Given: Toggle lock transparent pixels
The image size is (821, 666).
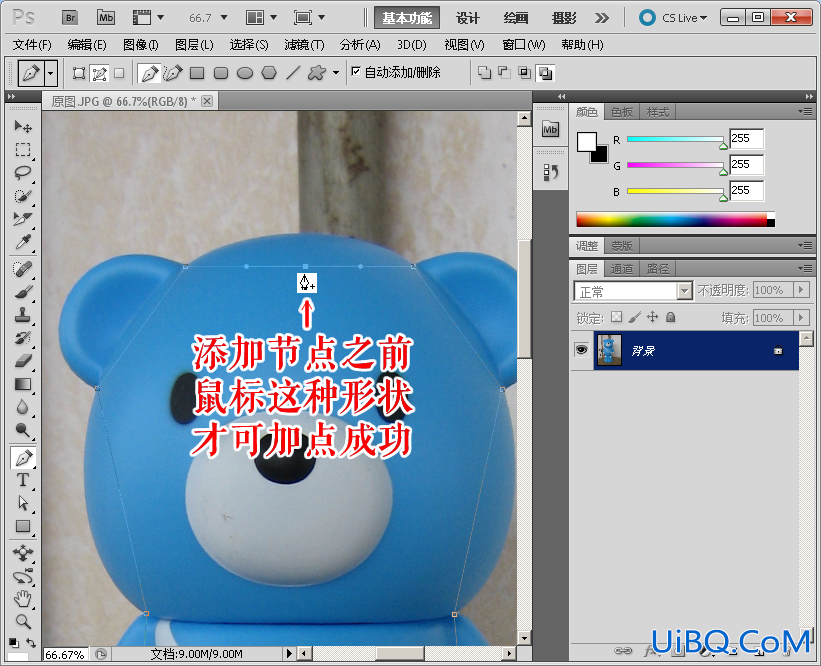Looking at the screenshot, I should [617, 317].
